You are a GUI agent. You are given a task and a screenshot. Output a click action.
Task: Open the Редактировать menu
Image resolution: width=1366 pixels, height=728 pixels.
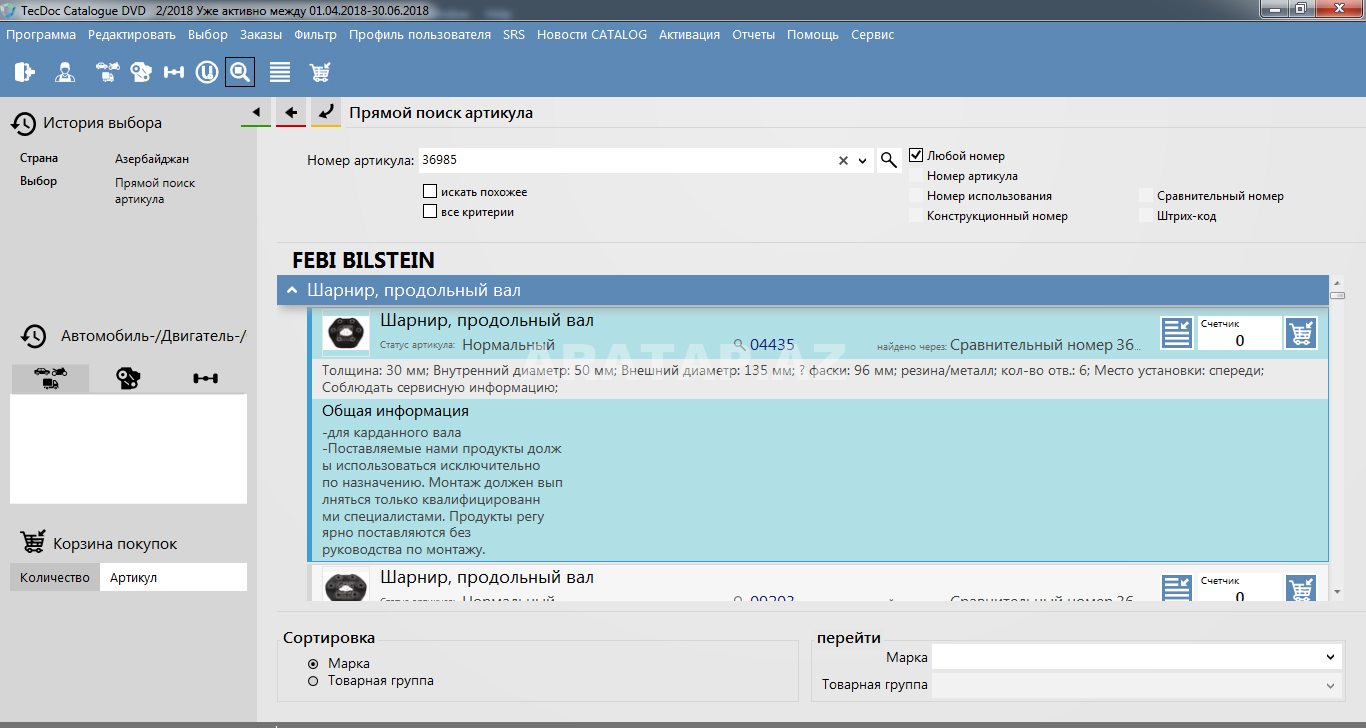point(132,34)
